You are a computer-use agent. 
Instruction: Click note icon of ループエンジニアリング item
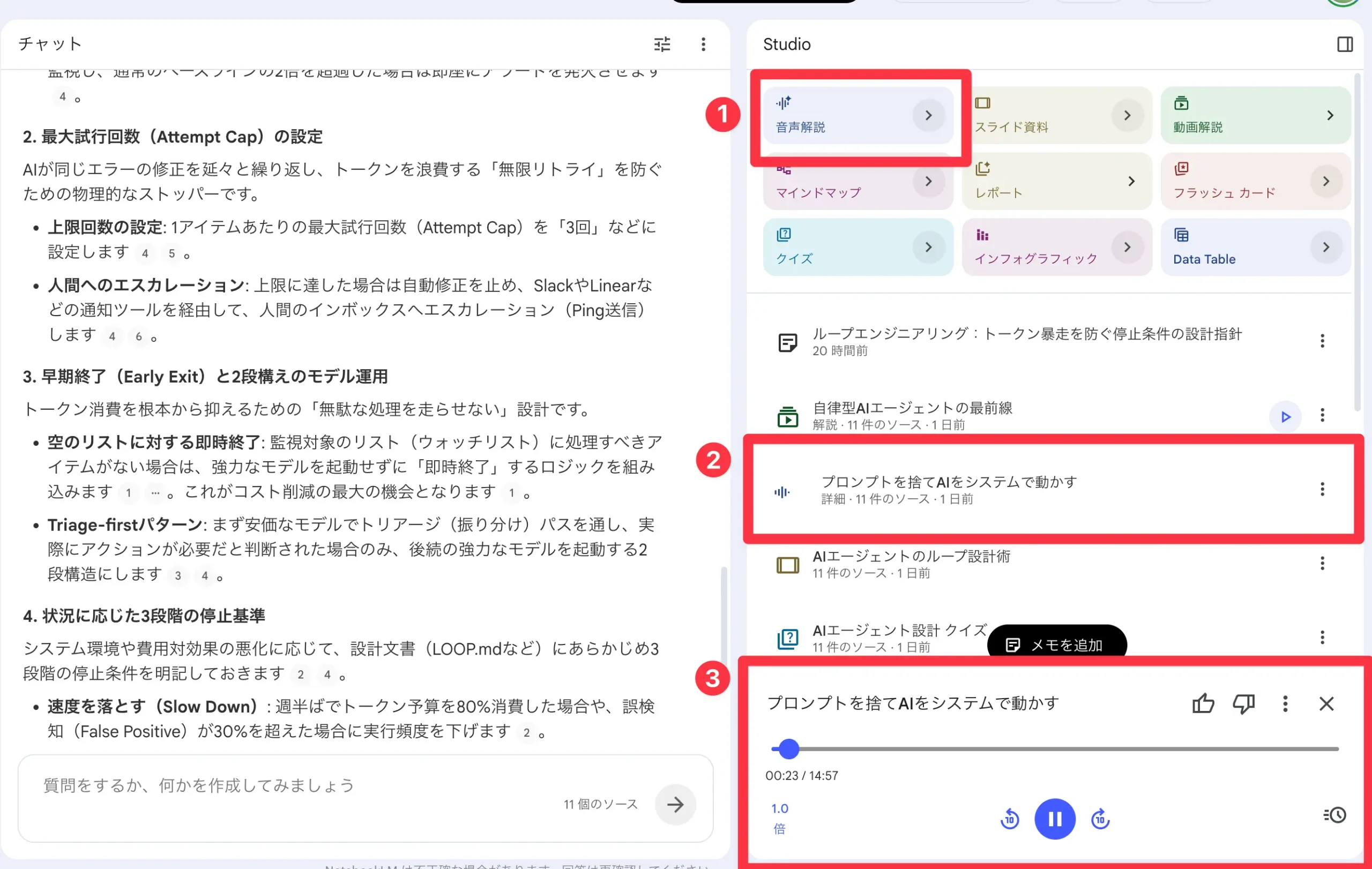pos(787,342)
